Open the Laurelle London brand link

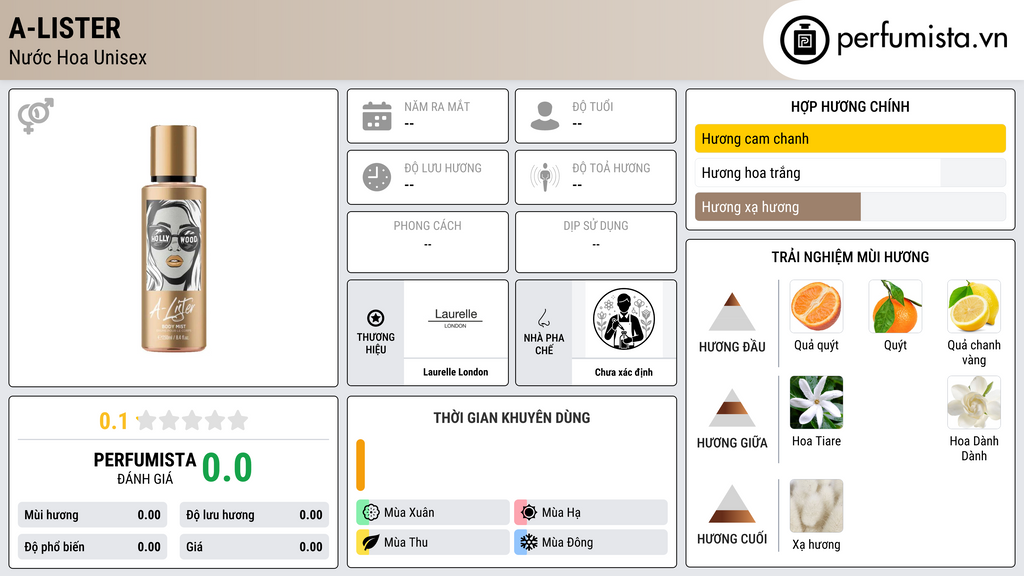click(455, 372)
